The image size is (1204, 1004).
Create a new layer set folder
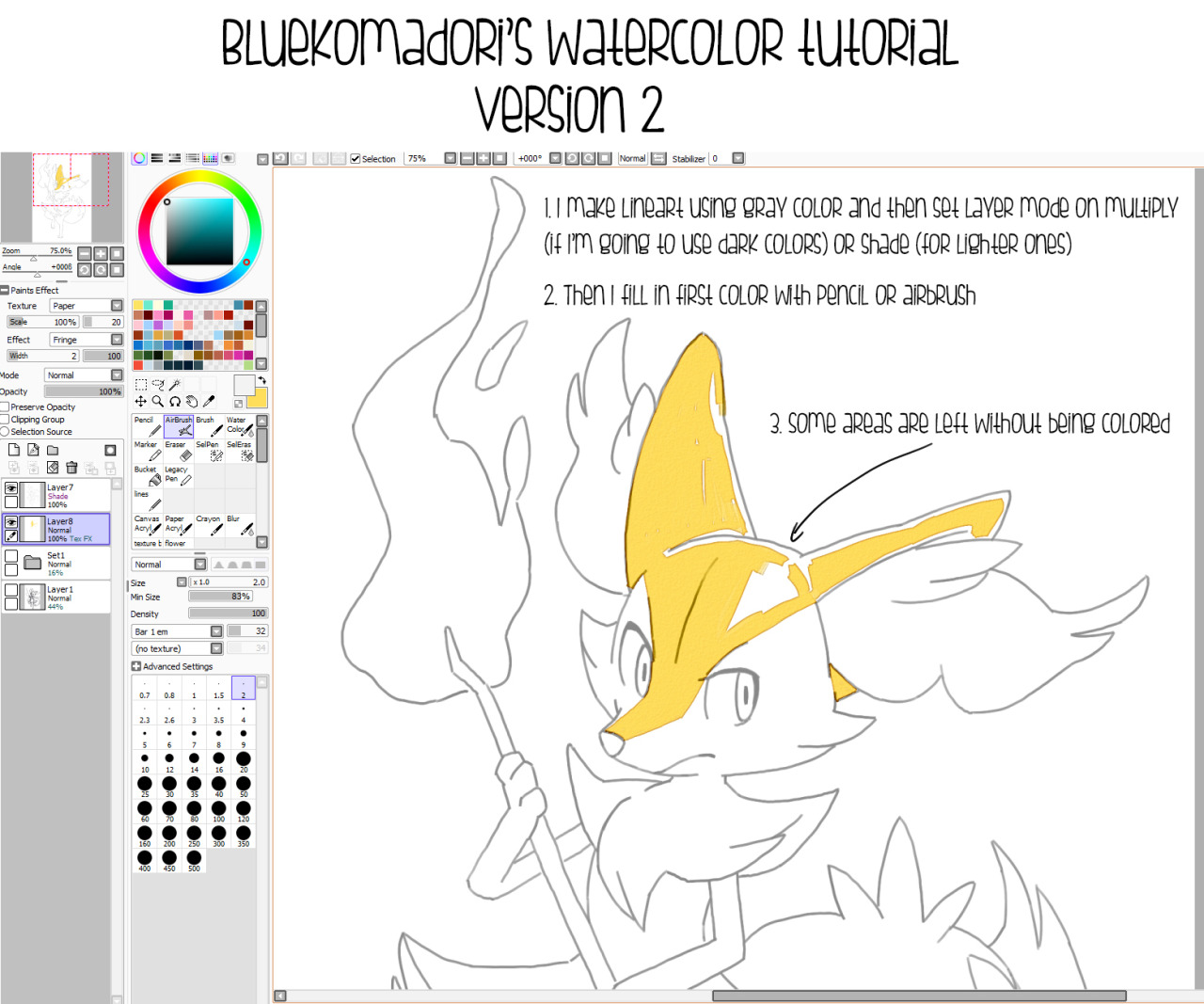(53, 451)
